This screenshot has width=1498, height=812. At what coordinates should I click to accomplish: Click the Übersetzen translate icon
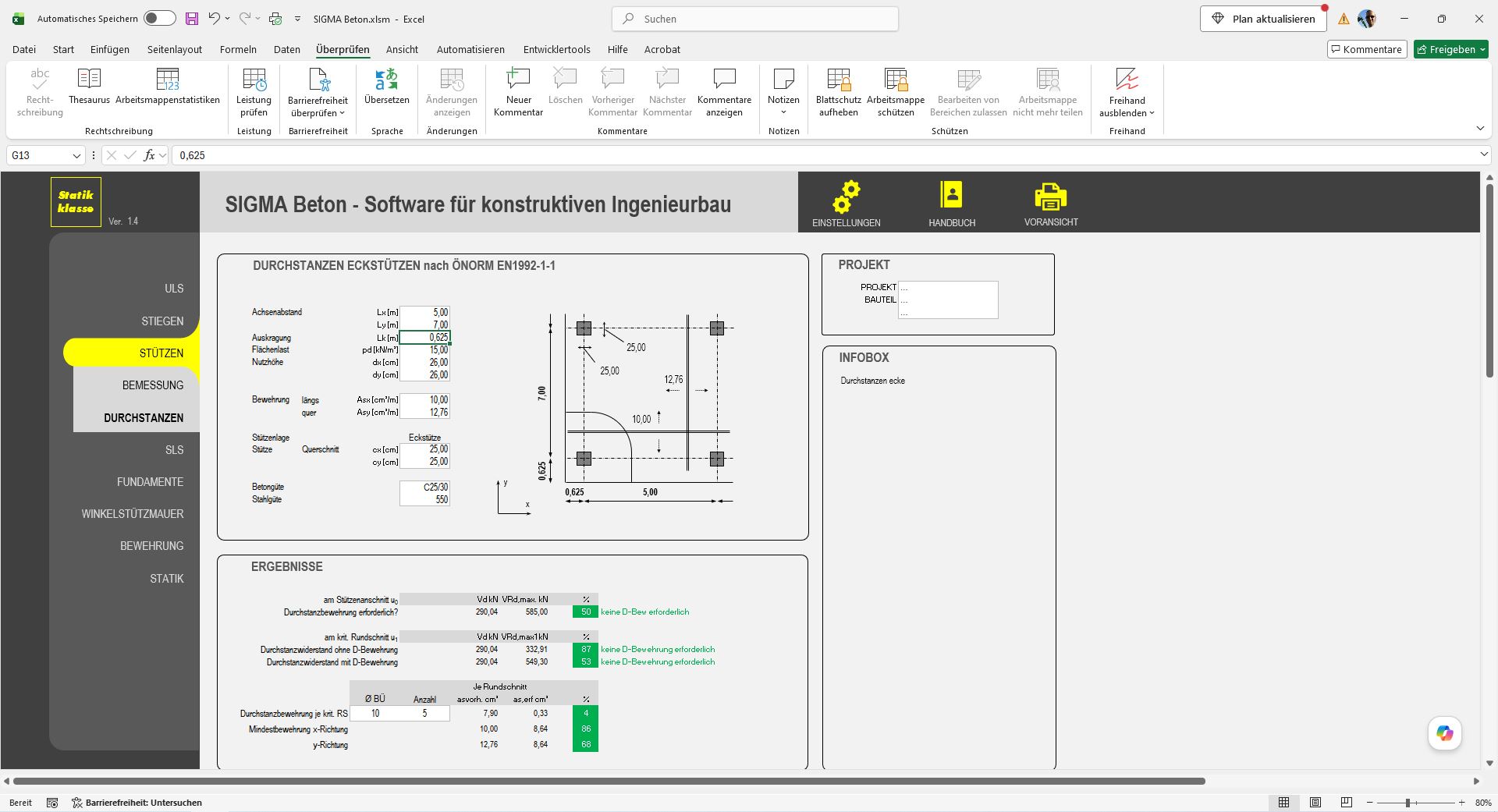pyautogui.click(x=386, y=87)
